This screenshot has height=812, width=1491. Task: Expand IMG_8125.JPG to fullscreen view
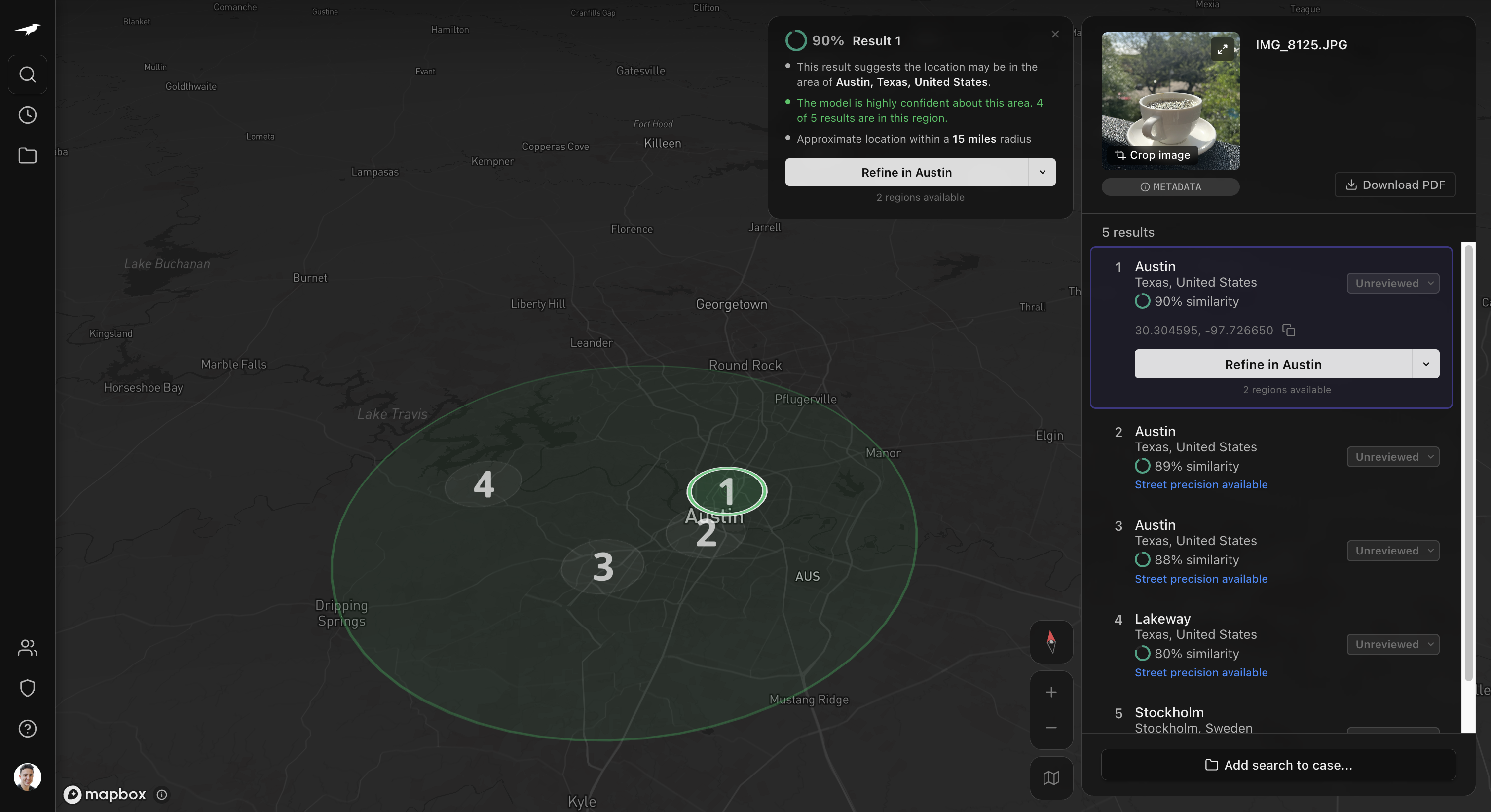1223,49
